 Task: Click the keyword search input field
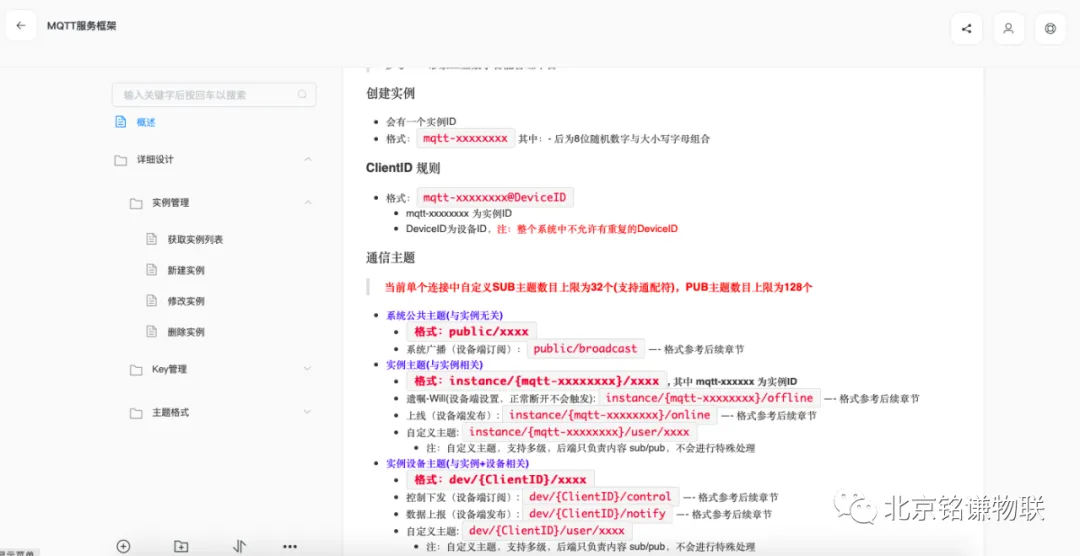point(205,95)
